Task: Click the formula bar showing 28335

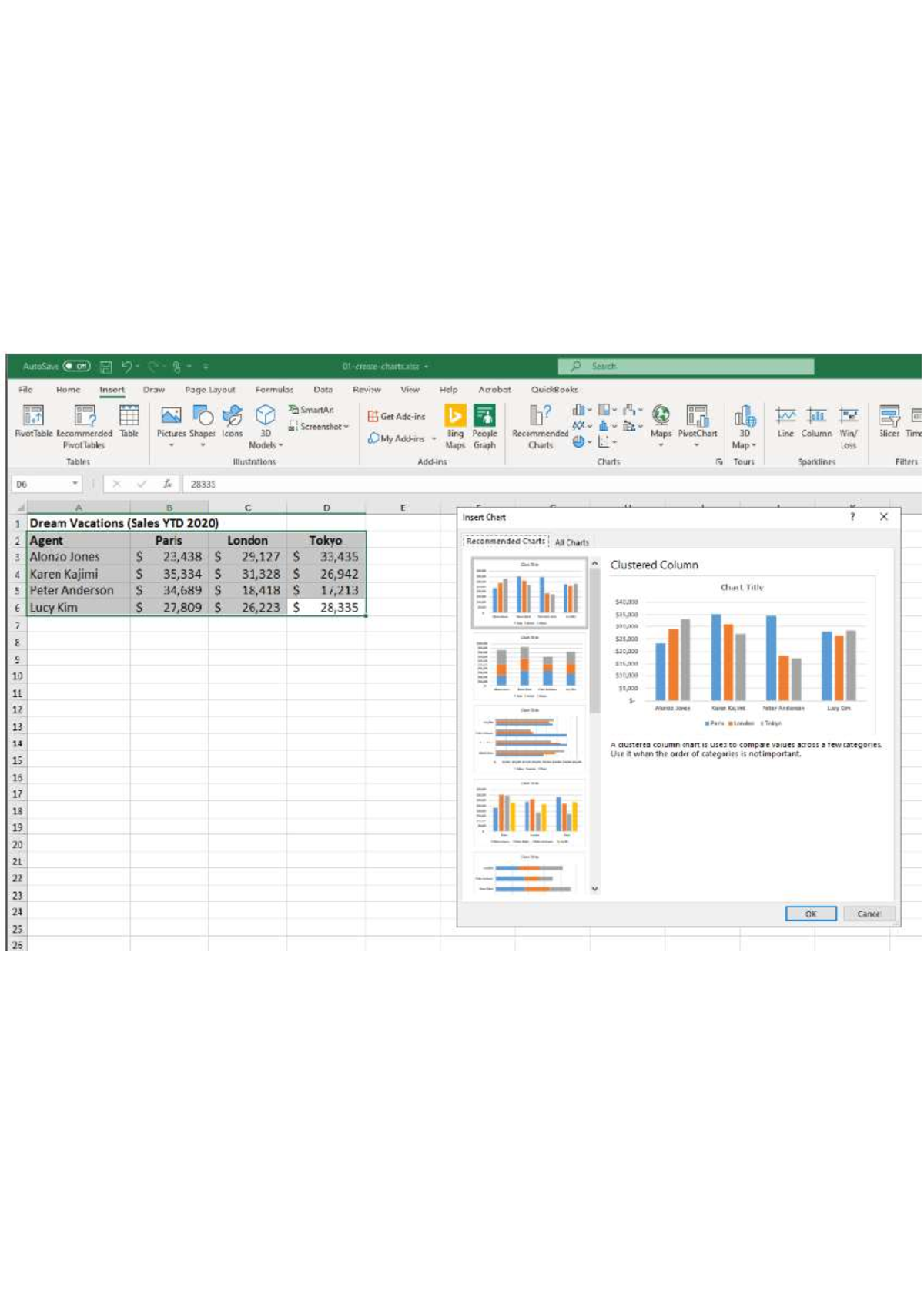Action: [551, 484]
